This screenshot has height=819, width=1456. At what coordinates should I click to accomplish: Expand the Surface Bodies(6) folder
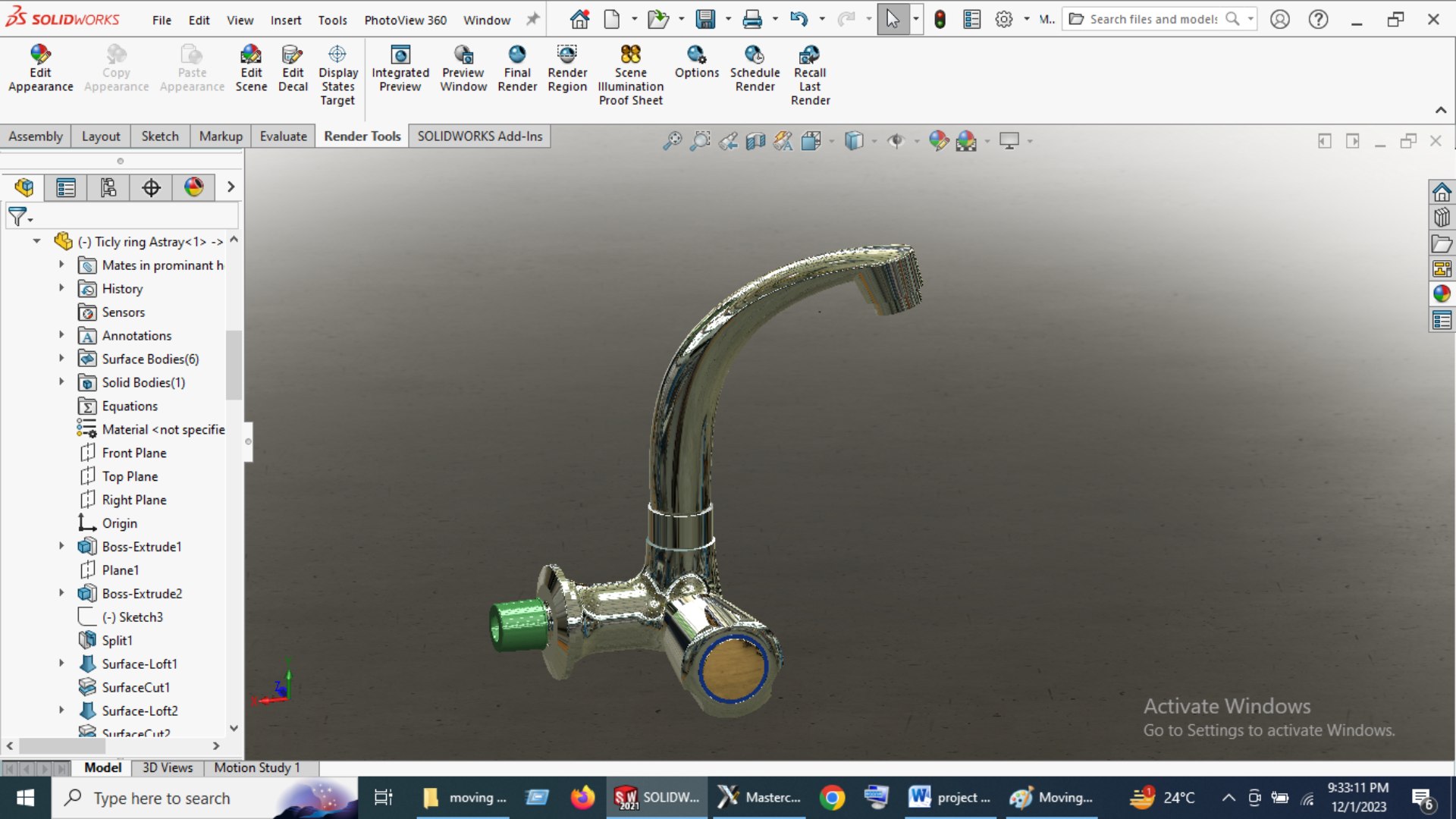tap(61, 358)
